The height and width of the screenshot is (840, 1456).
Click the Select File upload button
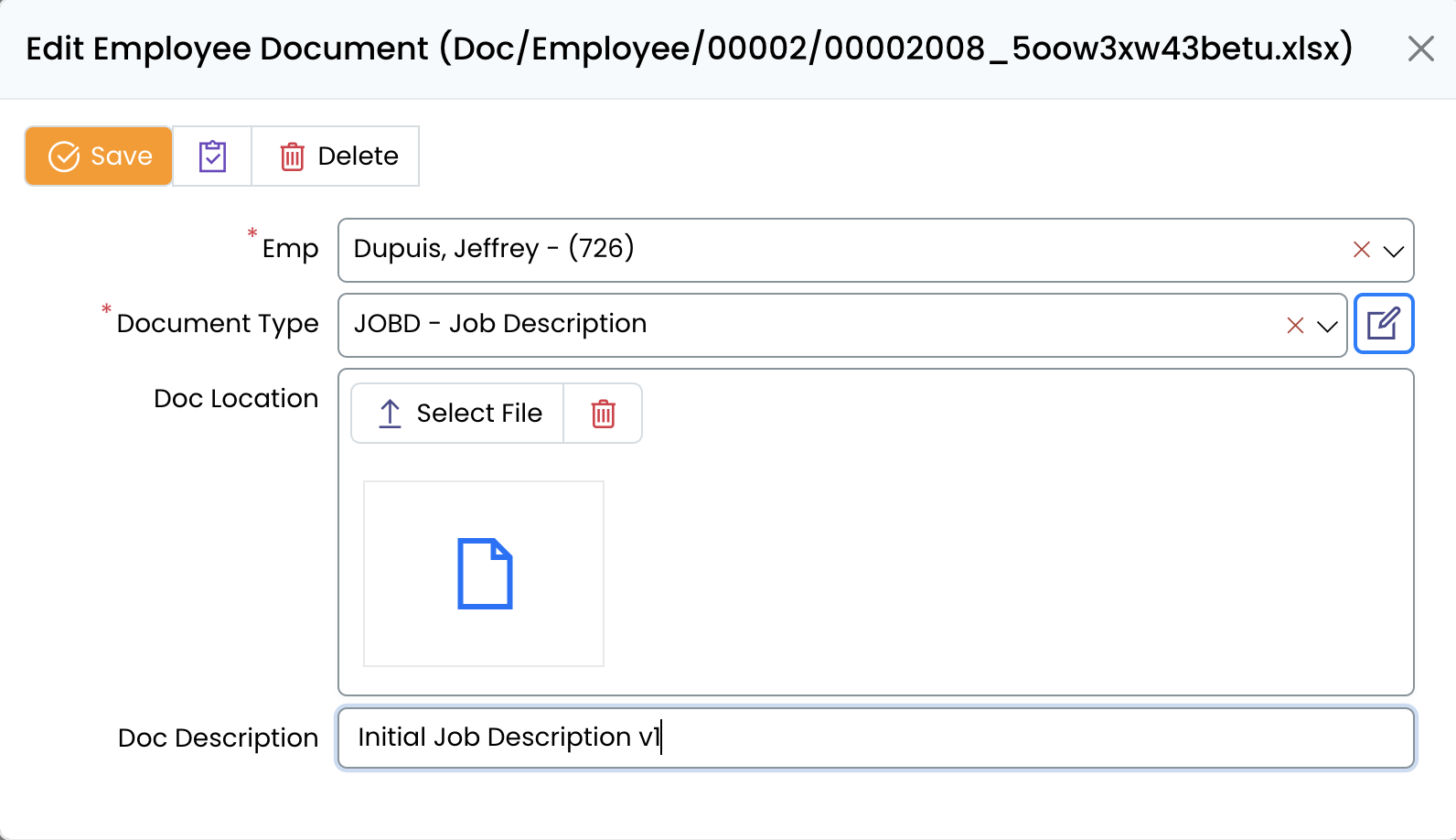point(458,414)
